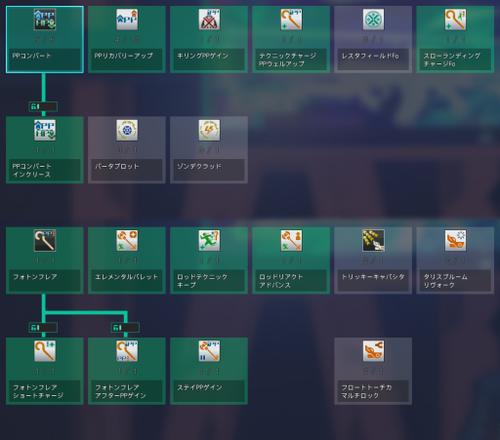Image resolution: width=500 pixels, height=440 pixels.
Task: Select the ステイPPゲイン skill icon
Action: 209,351
